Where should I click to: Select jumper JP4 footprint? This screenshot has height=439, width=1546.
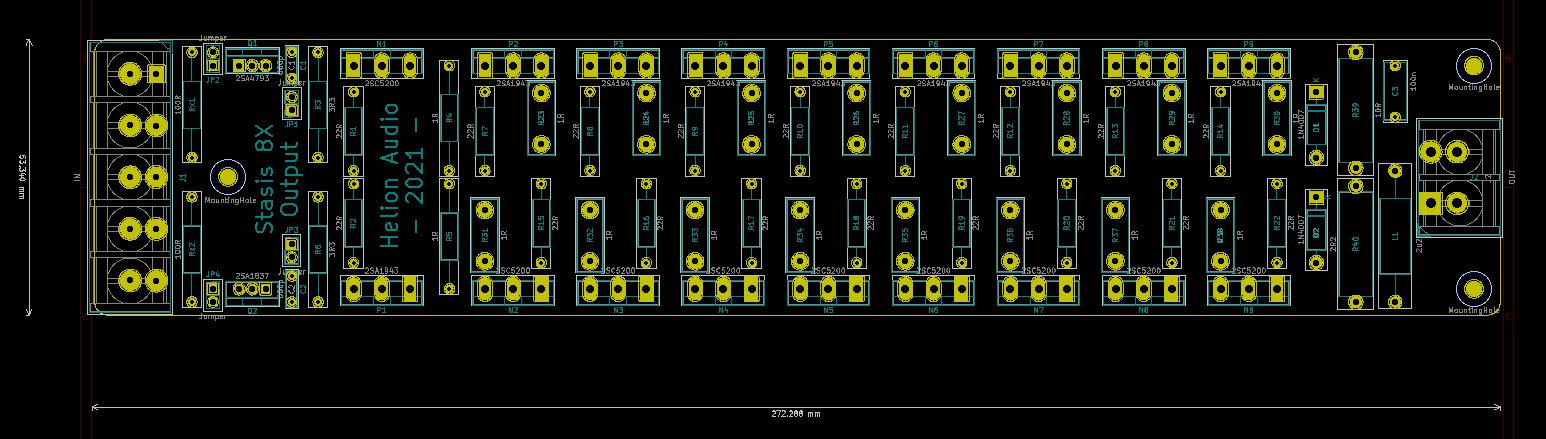tap(212, 293)
